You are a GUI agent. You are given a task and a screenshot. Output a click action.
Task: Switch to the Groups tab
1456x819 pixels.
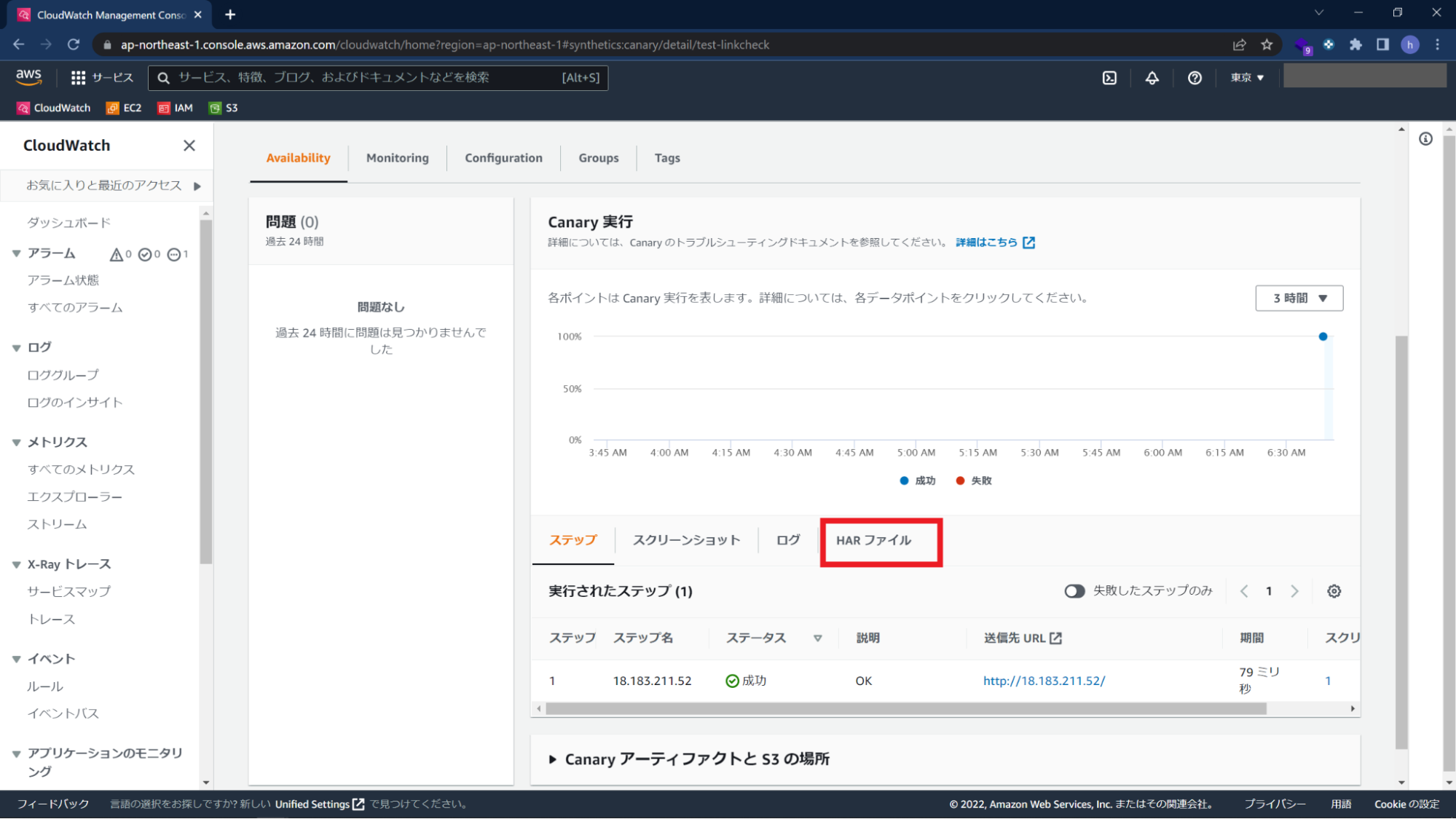pos(598,158)
